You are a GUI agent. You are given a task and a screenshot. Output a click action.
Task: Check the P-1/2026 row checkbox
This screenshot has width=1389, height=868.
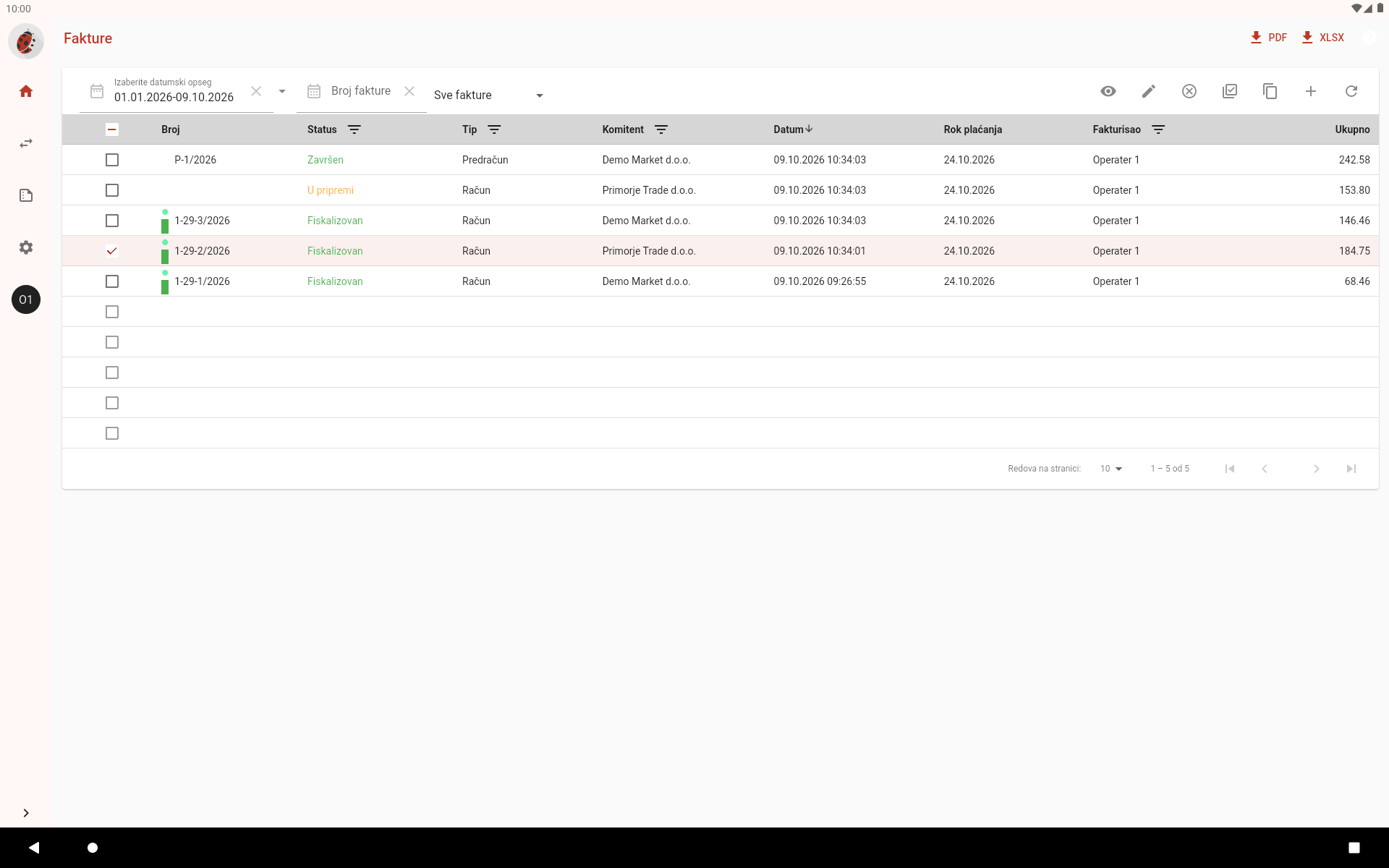(x=112, y=160)
